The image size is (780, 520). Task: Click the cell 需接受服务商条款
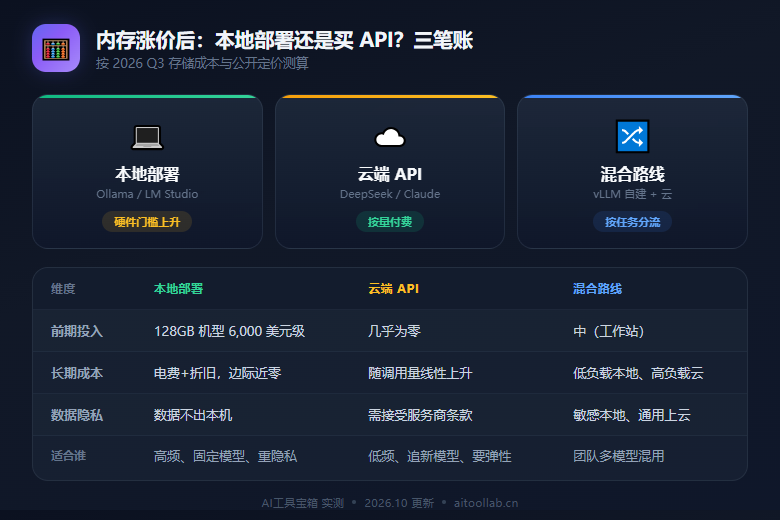[420, 415]
